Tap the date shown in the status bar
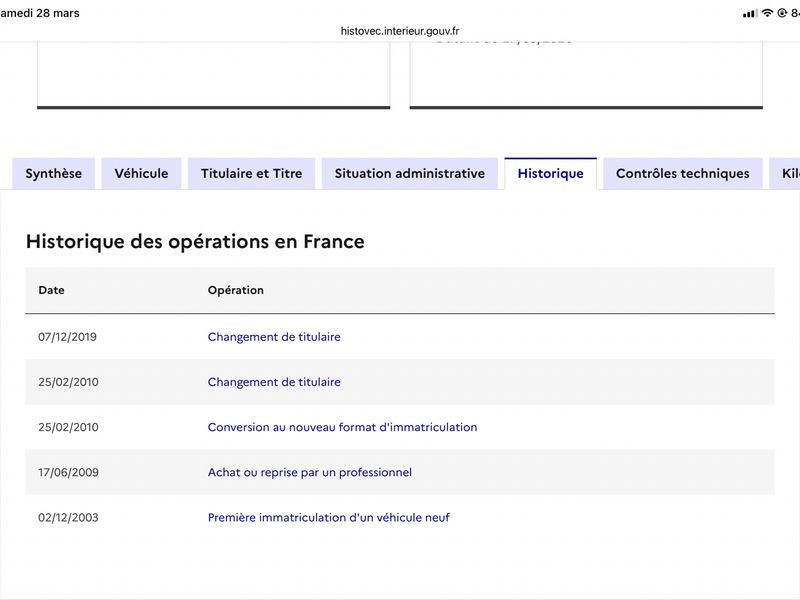 (40, 13)
